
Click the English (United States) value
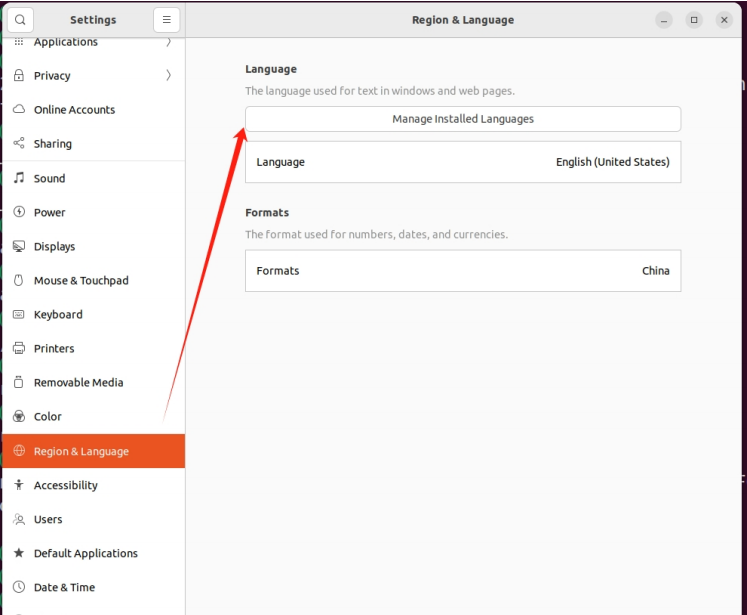pos(613,162)
